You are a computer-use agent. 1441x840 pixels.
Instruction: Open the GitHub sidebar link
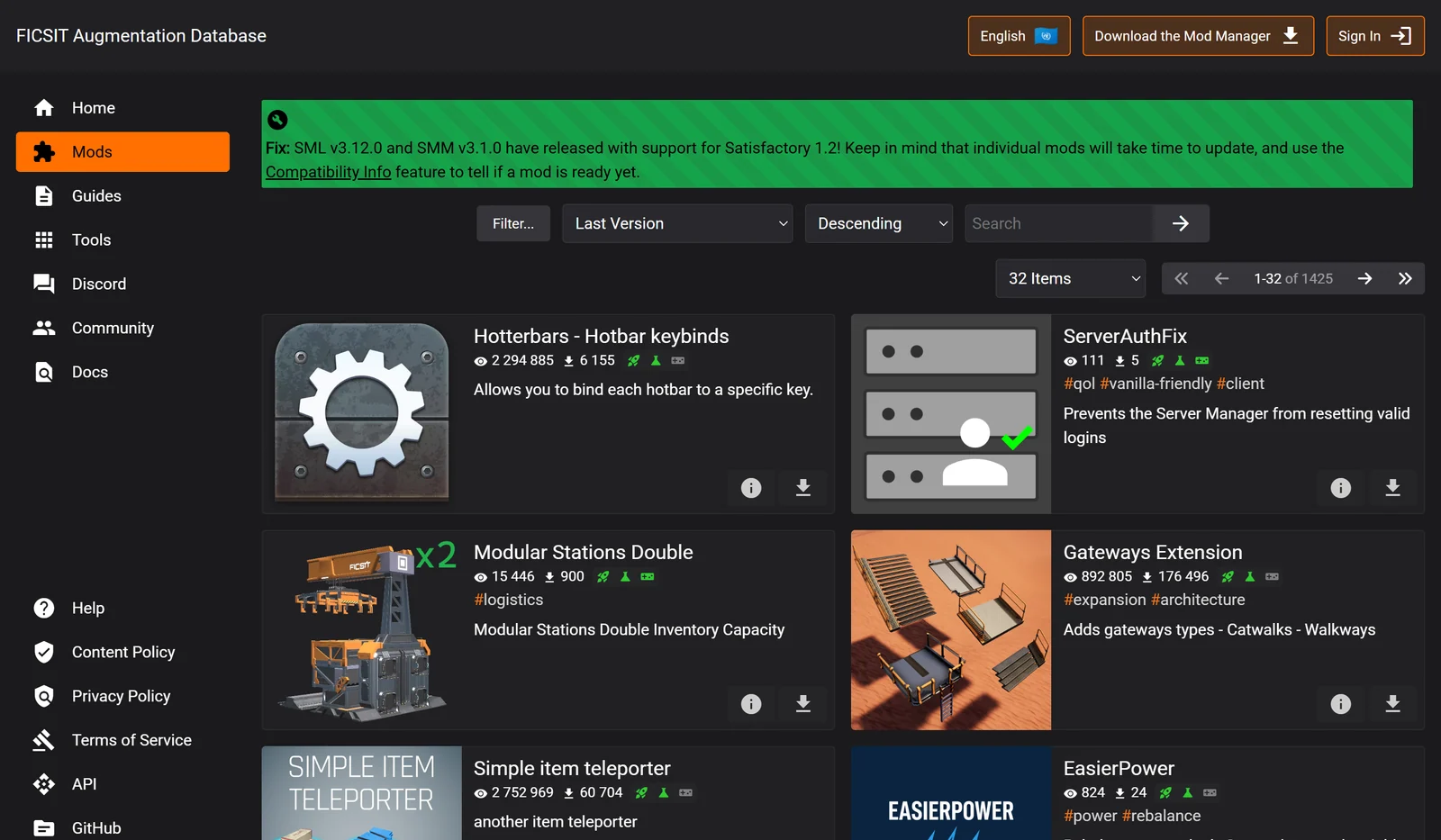click(x=122, y=828)
